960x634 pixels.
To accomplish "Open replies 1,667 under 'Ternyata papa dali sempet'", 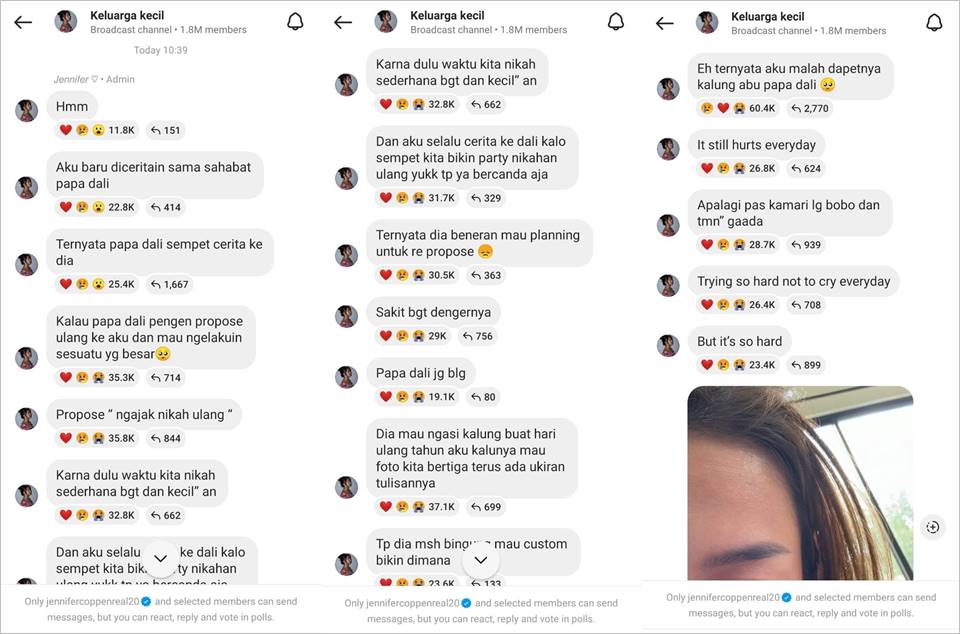I will [170, 285].
